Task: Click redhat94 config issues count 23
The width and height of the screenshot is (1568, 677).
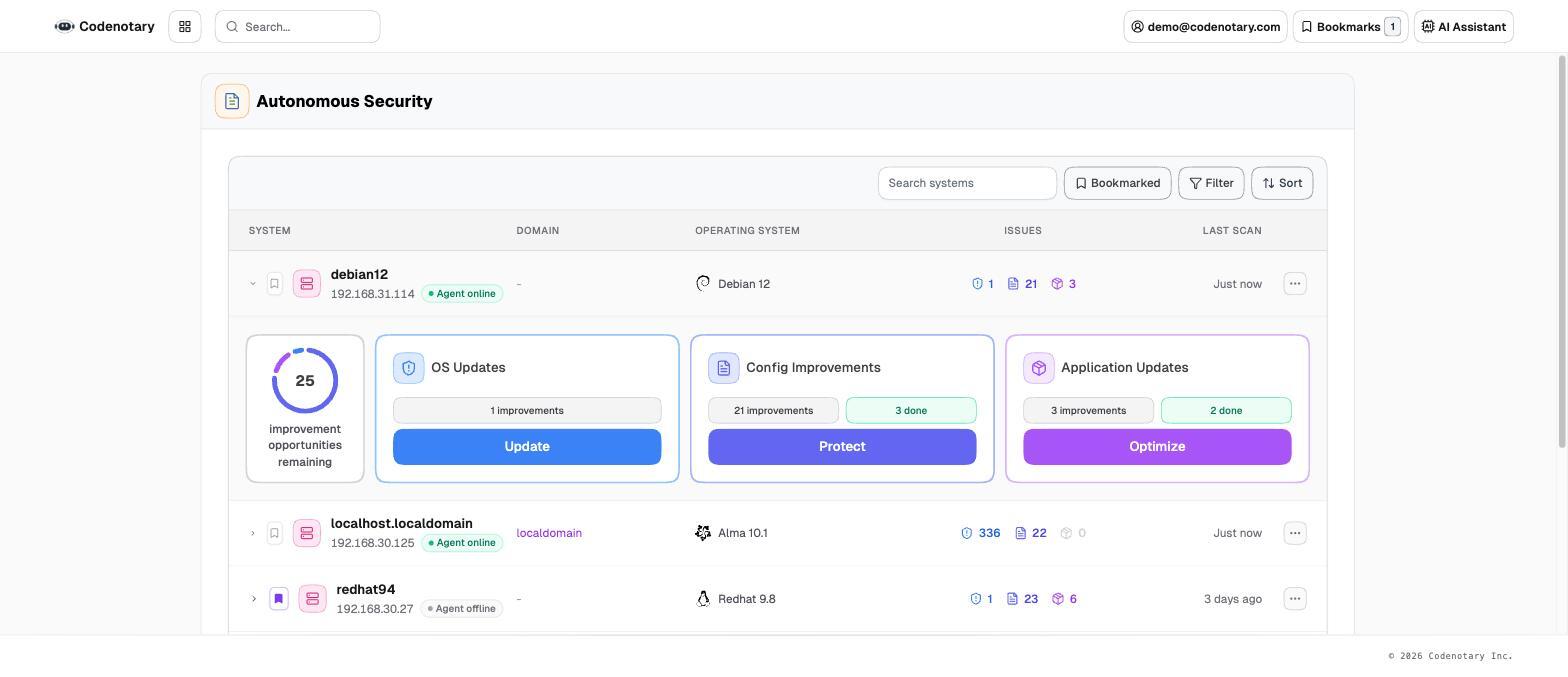Action: [1023, 599]
